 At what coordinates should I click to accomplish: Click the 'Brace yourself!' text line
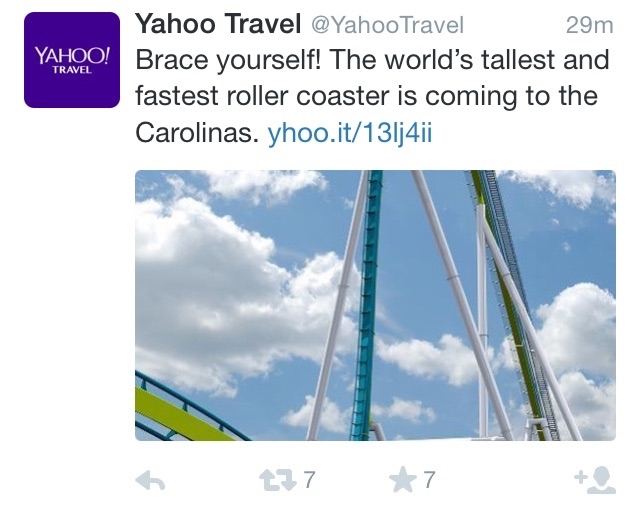point(372,60)
